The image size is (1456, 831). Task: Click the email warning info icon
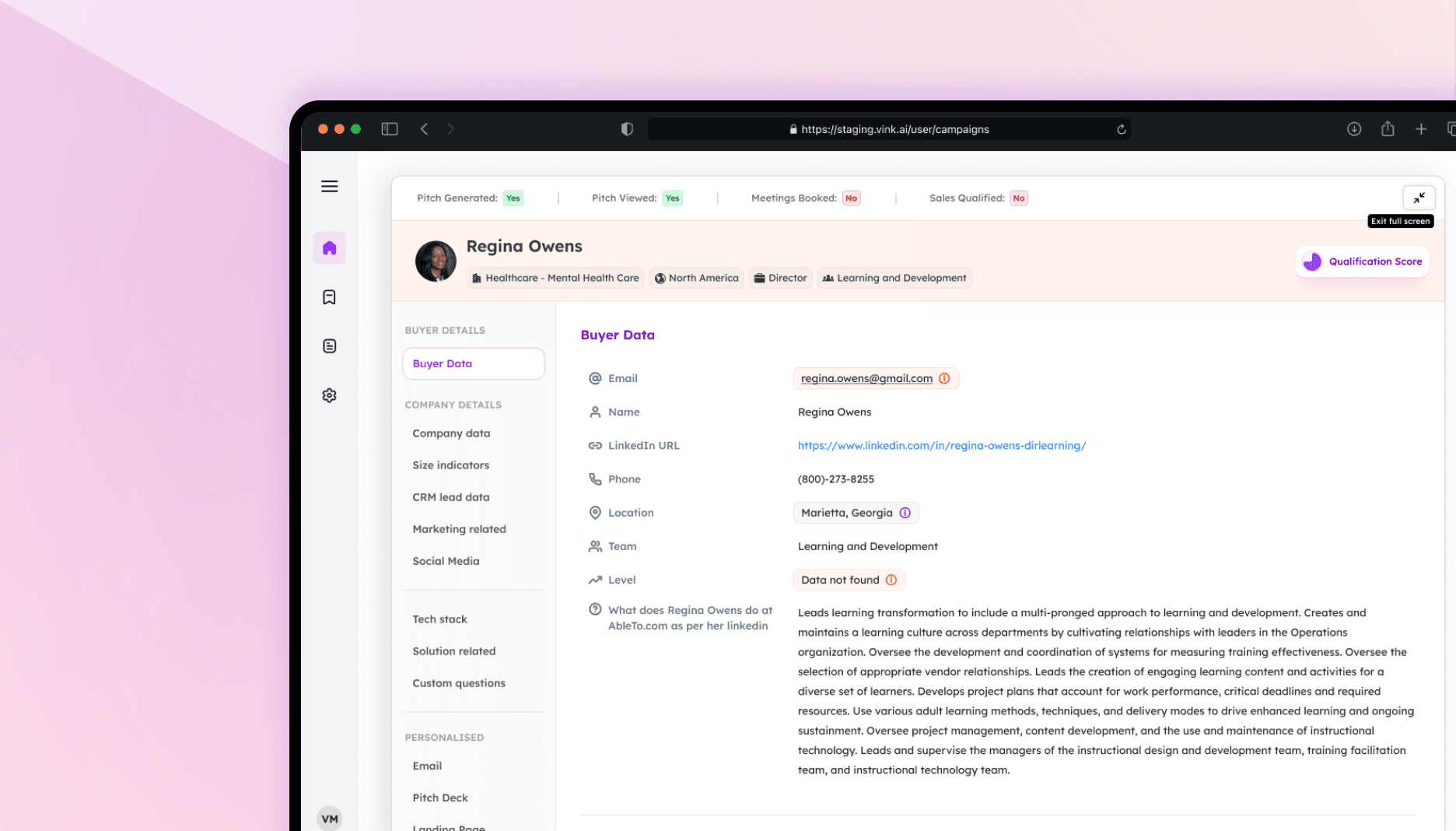[x=944, y=378]
